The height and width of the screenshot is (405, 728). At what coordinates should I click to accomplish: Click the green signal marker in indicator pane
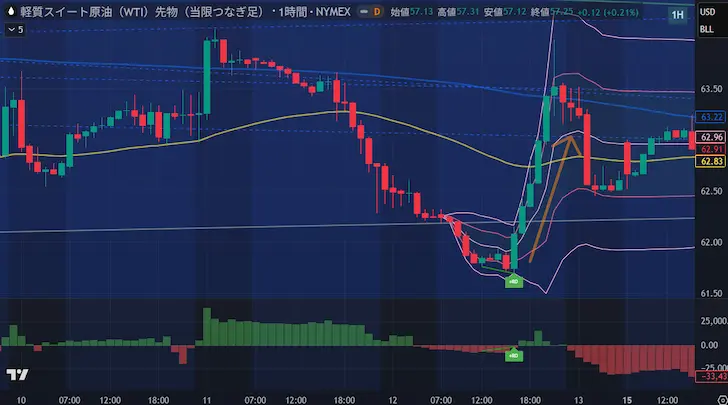(513, 354)
